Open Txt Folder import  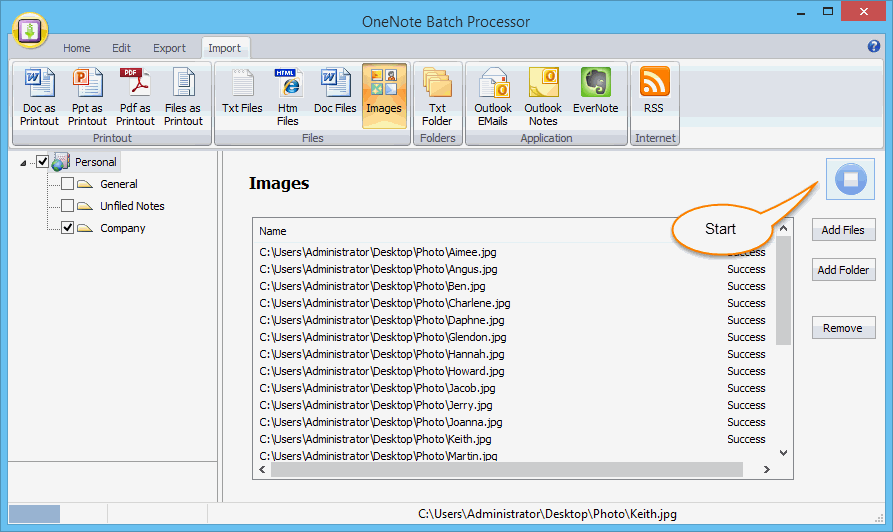coord(437,97)
